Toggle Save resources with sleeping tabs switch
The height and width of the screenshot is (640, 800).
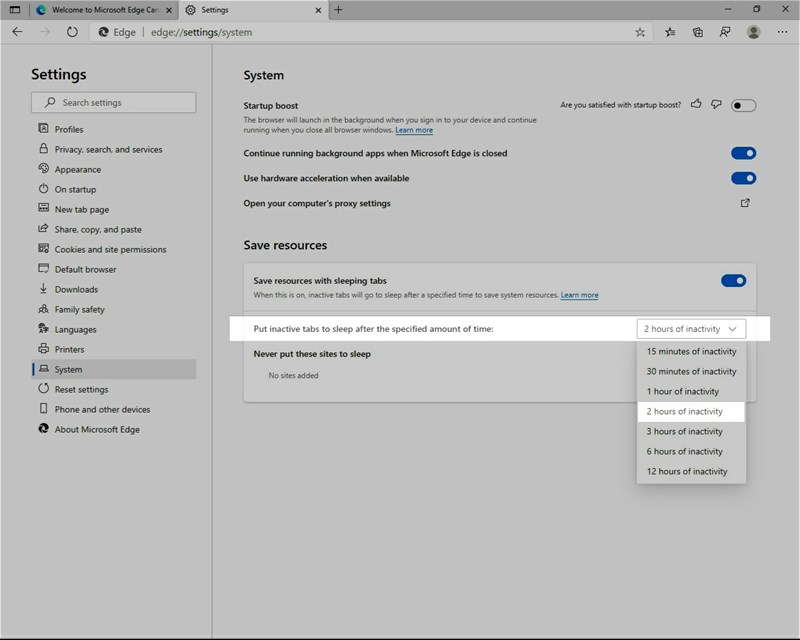click(x=734, y=281)
